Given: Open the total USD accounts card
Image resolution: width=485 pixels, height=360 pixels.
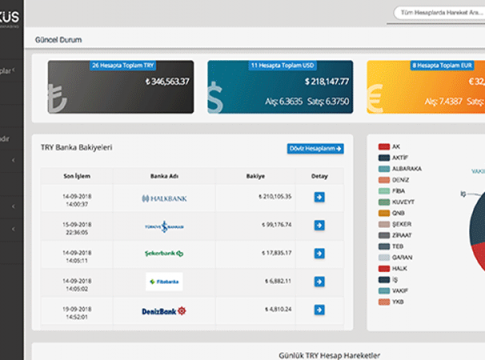Looking at the screenshot, I should point(280,87).
